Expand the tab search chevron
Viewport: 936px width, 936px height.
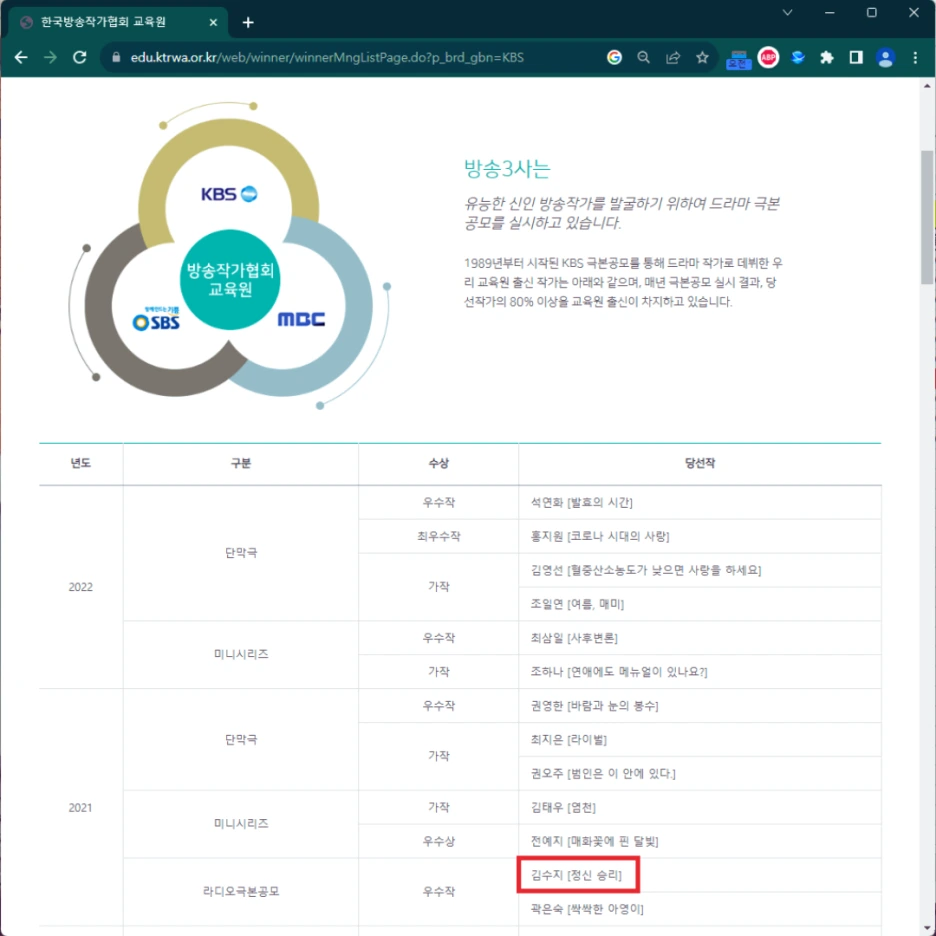(787, 13)
